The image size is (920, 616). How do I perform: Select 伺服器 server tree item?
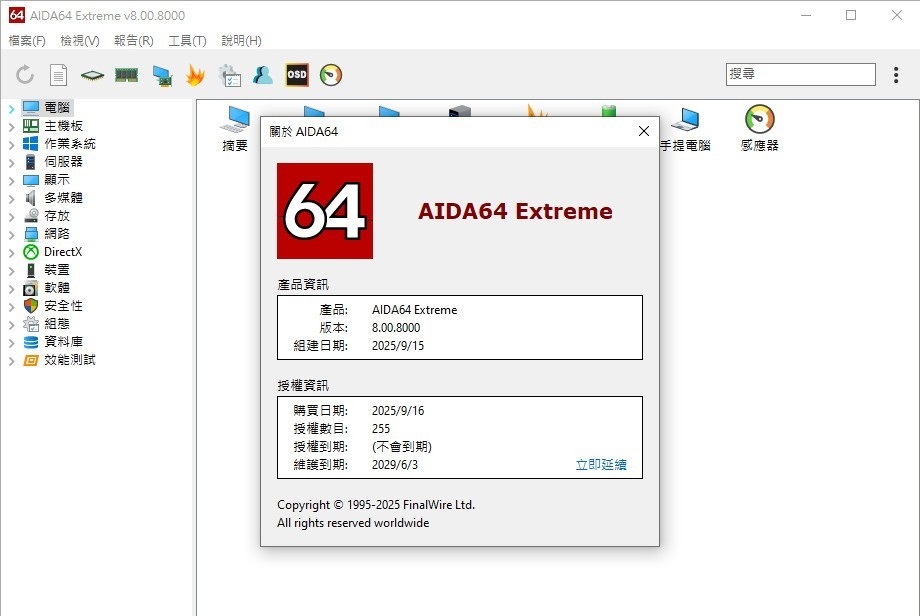(63, 162)
